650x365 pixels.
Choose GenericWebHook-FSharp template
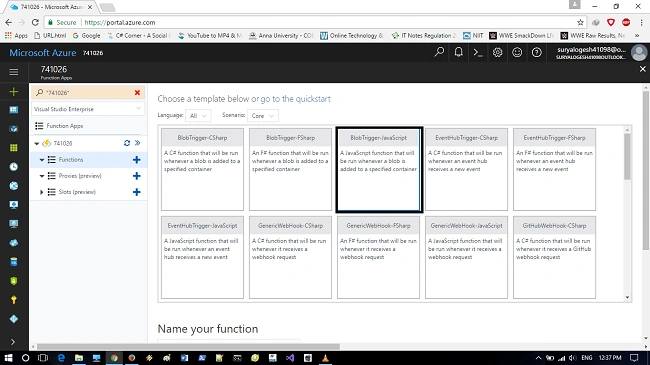[x=378, y=257]
